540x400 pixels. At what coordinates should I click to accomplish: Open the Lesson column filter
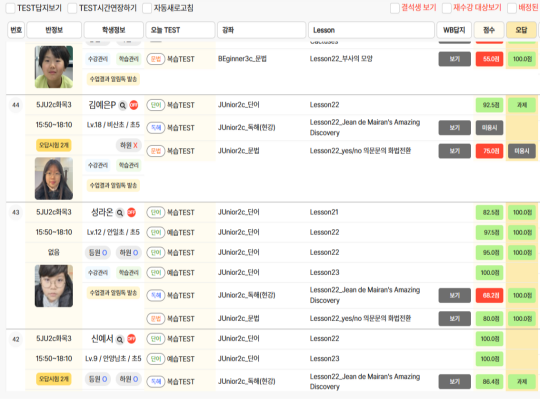(x=371, y=30)
